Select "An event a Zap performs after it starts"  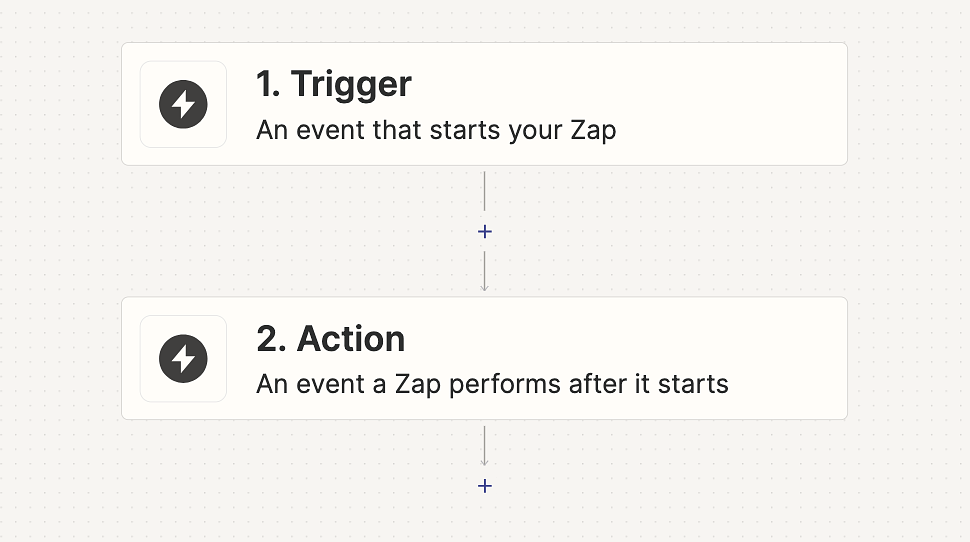492,384
